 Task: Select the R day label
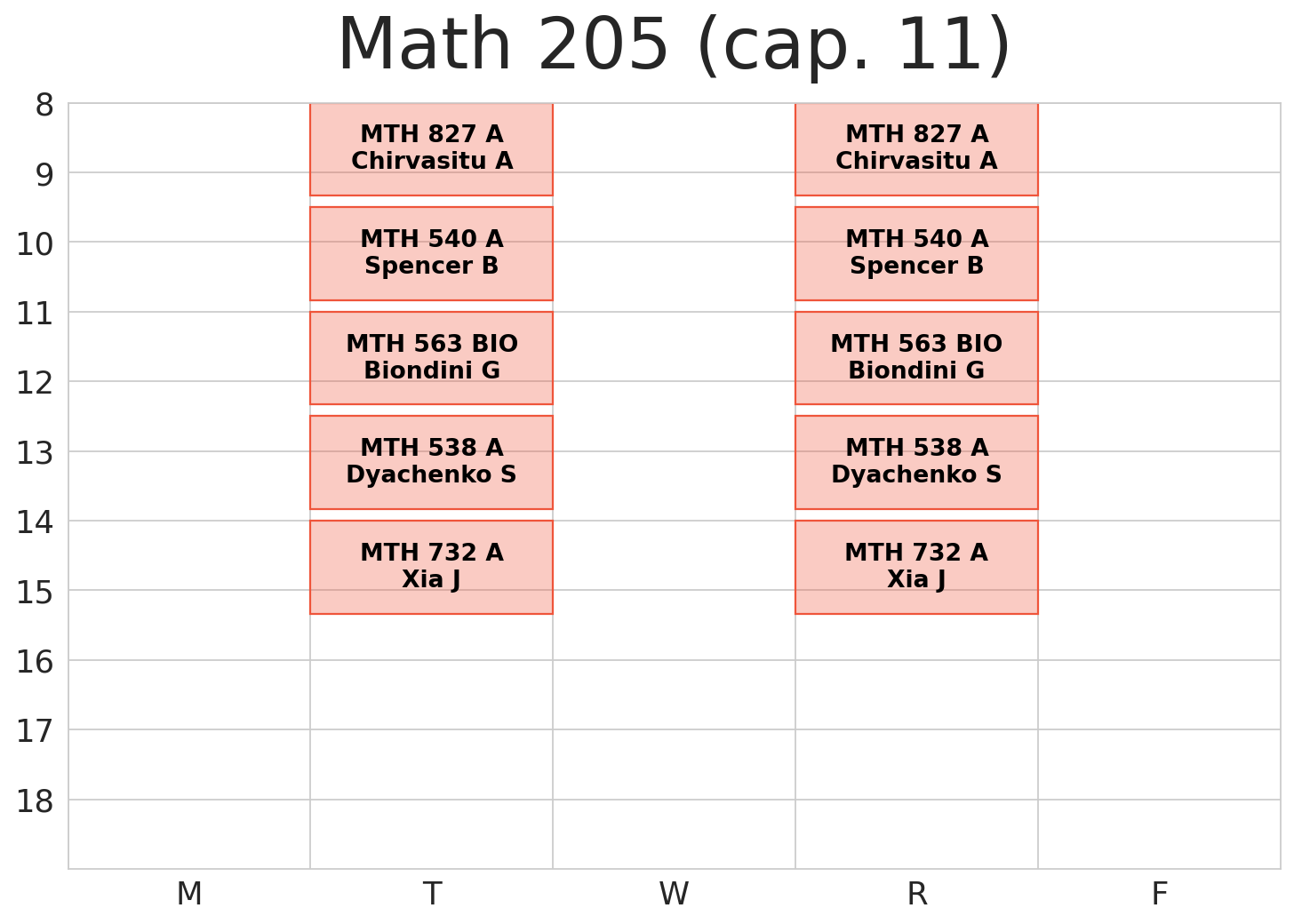coord(916,894)
